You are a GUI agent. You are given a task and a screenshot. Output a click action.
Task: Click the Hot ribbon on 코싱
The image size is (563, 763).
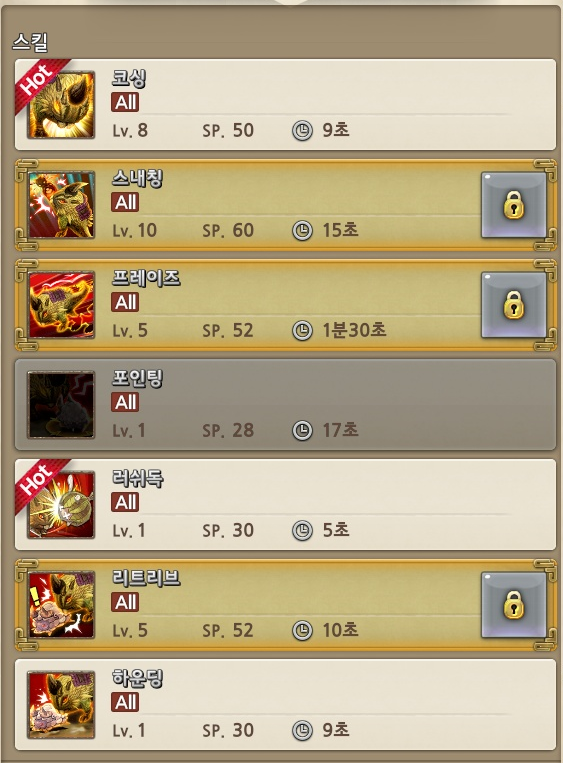click(x=38, y=81)
